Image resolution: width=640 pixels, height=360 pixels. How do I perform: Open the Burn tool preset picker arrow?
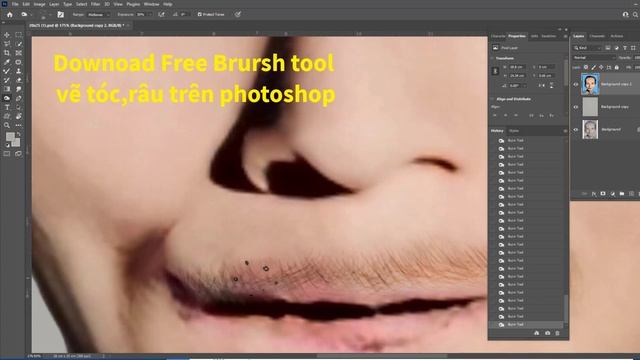point(31,15)
